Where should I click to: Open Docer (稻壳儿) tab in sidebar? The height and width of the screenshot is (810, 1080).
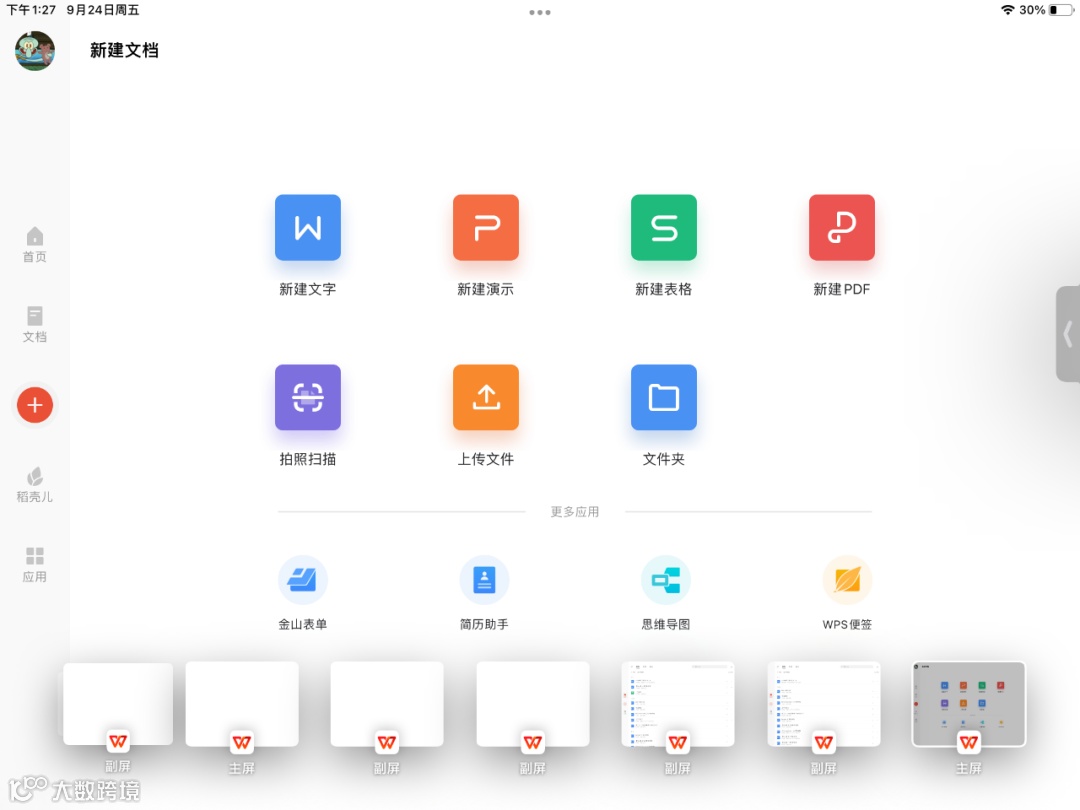click(34, 485)
